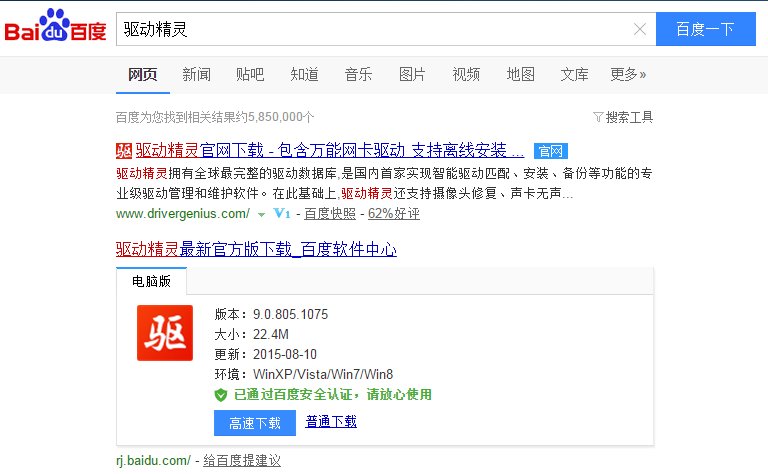Viewport: 768px width, 474px height.
Task: Expand the 更多» category menu
Action: pos(628,74)
